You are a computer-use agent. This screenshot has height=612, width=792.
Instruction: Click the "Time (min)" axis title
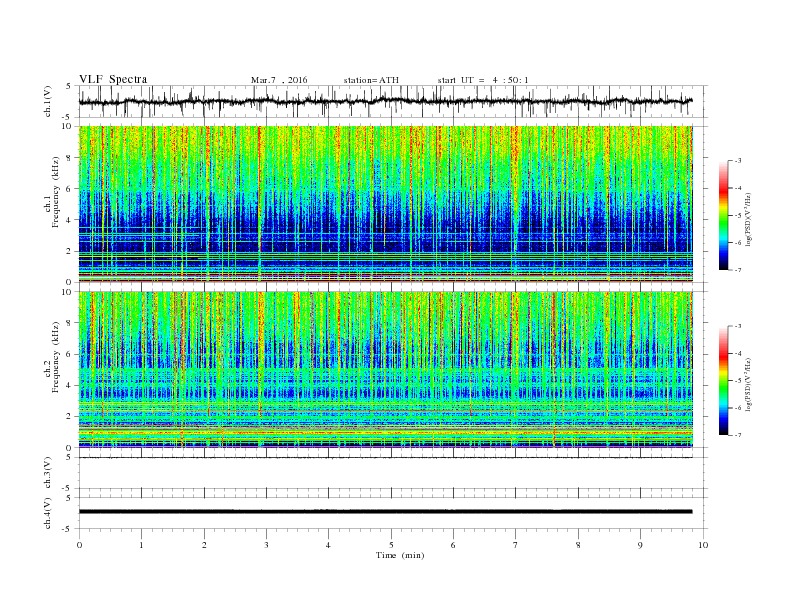click(x=400, y=555)
